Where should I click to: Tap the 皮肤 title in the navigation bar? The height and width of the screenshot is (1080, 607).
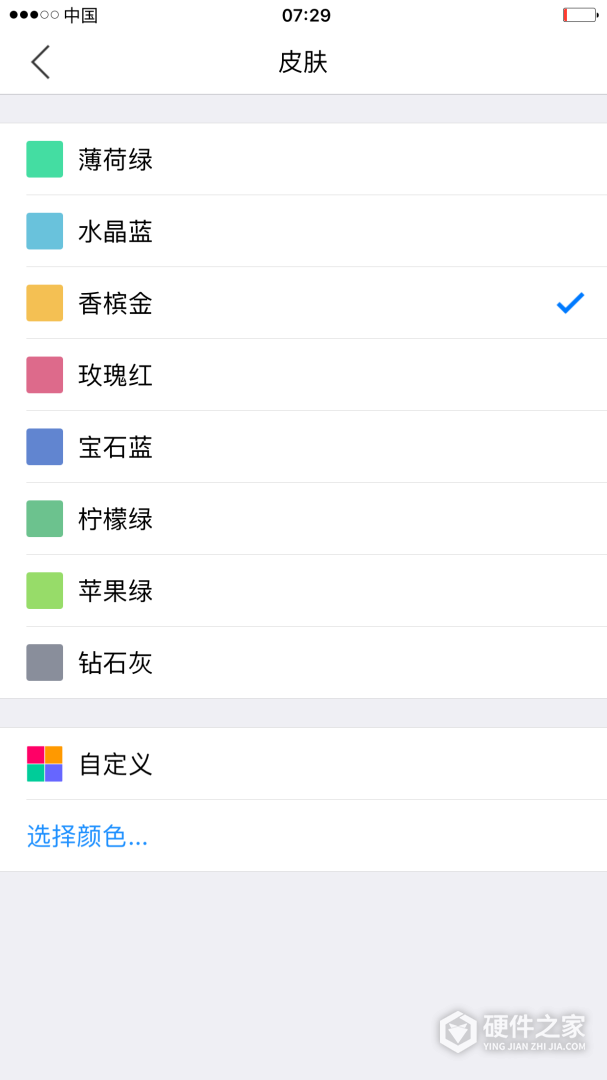pos(303,61)
